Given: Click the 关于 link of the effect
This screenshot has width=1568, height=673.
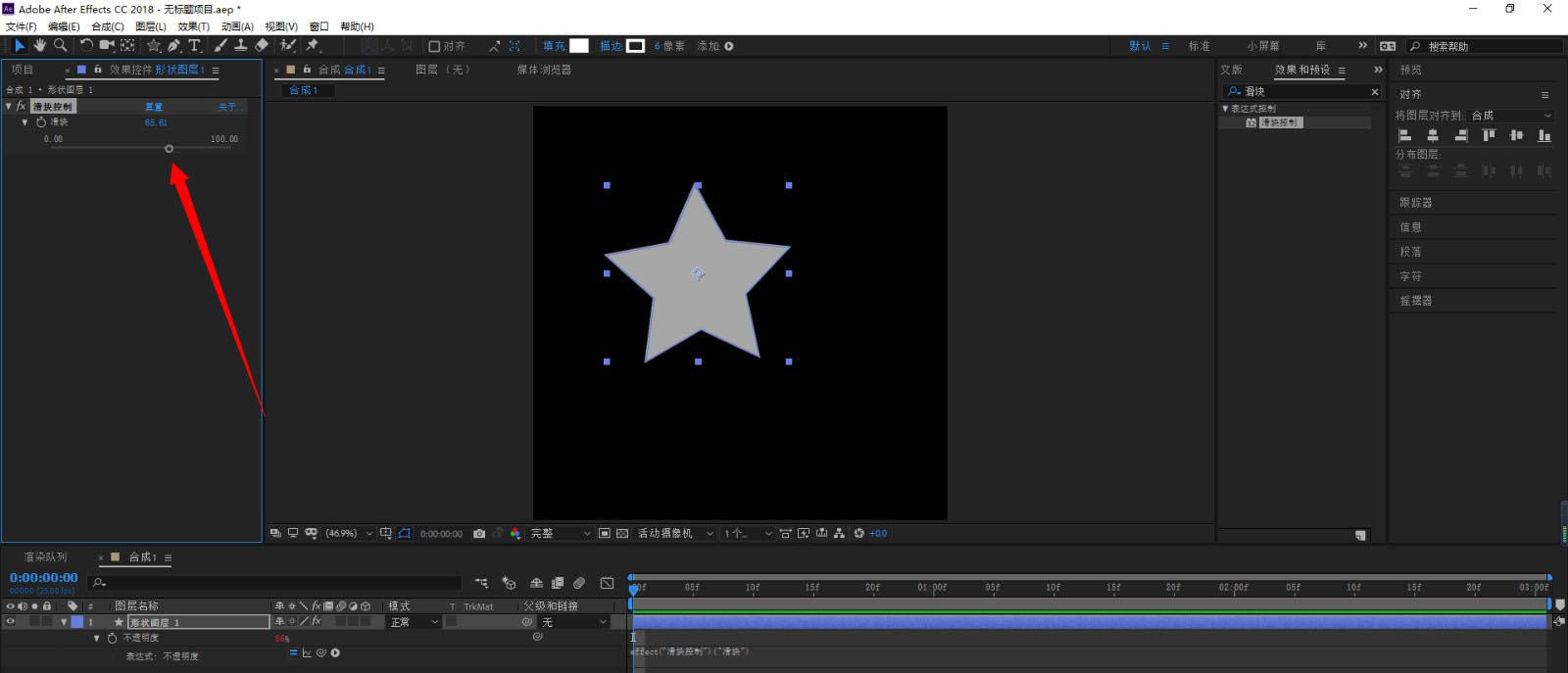Looking at the screenshot, I should [x=227, y=107].
